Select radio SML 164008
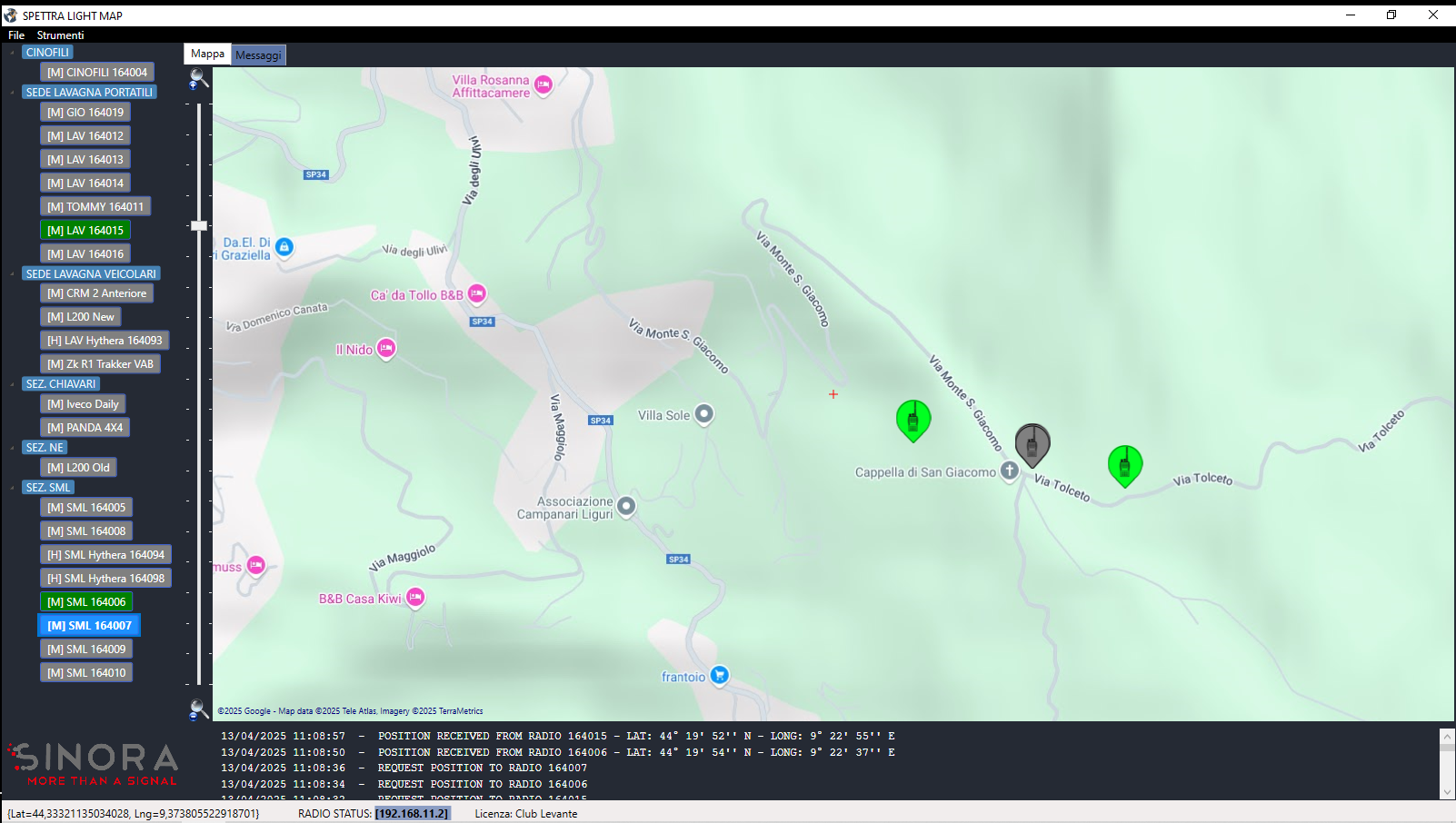 pos(86,531)
